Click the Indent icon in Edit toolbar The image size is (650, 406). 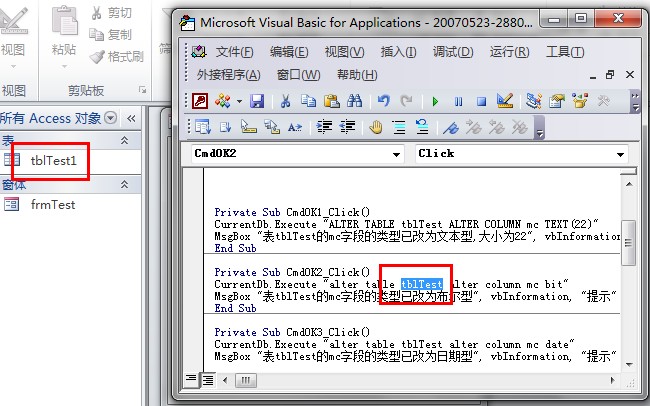pos(324,127)
